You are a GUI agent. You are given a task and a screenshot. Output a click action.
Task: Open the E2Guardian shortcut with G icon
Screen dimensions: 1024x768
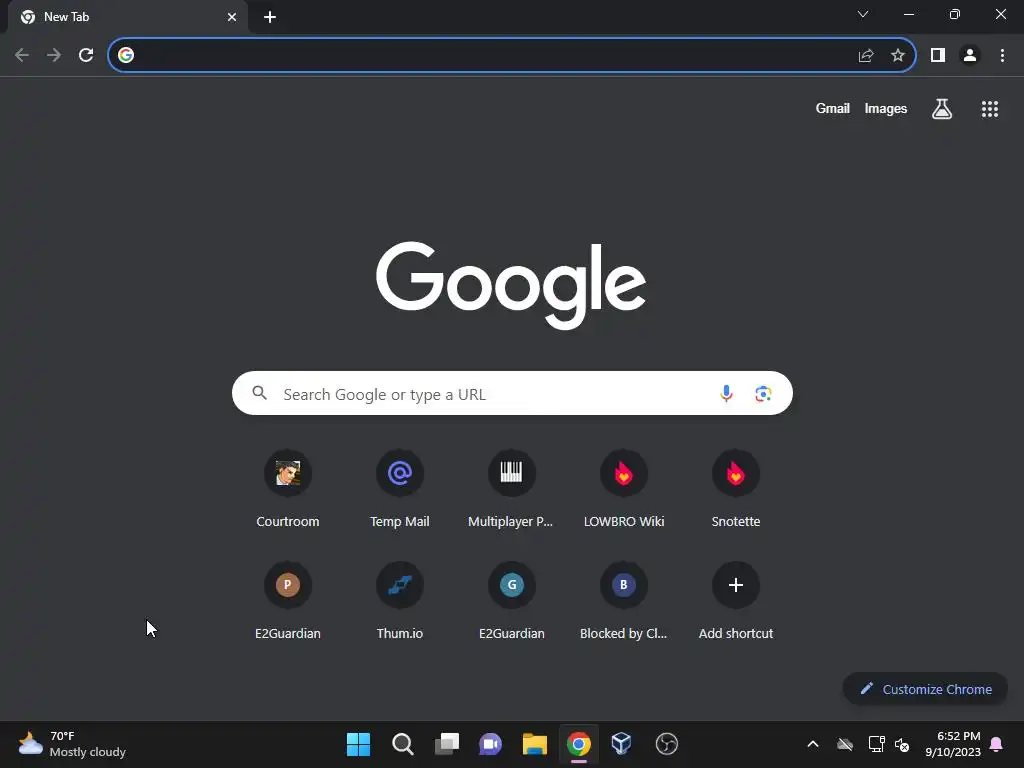pyautogui.click(x=511, y=600)
